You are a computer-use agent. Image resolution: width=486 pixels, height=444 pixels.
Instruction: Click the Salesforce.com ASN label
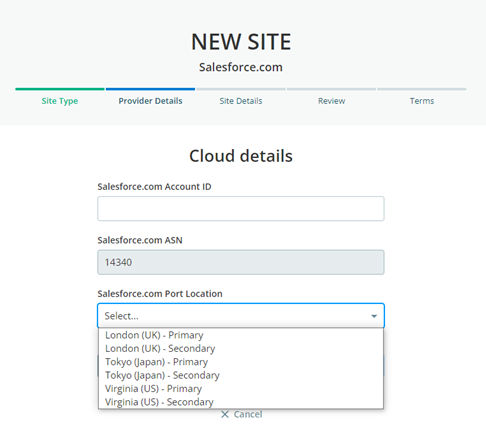[140, 240]
